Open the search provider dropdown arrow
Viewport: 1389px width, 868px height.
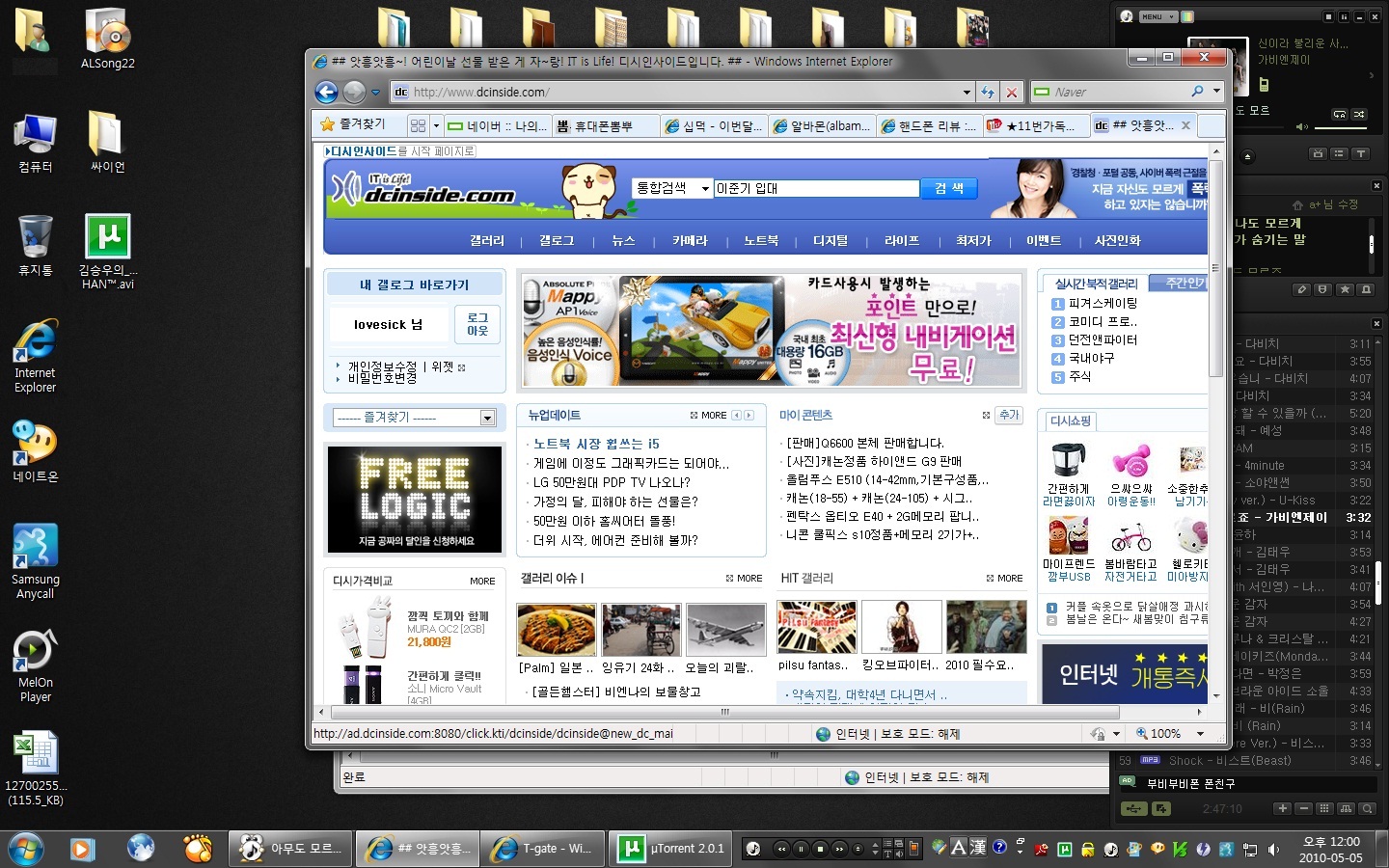1216,92
